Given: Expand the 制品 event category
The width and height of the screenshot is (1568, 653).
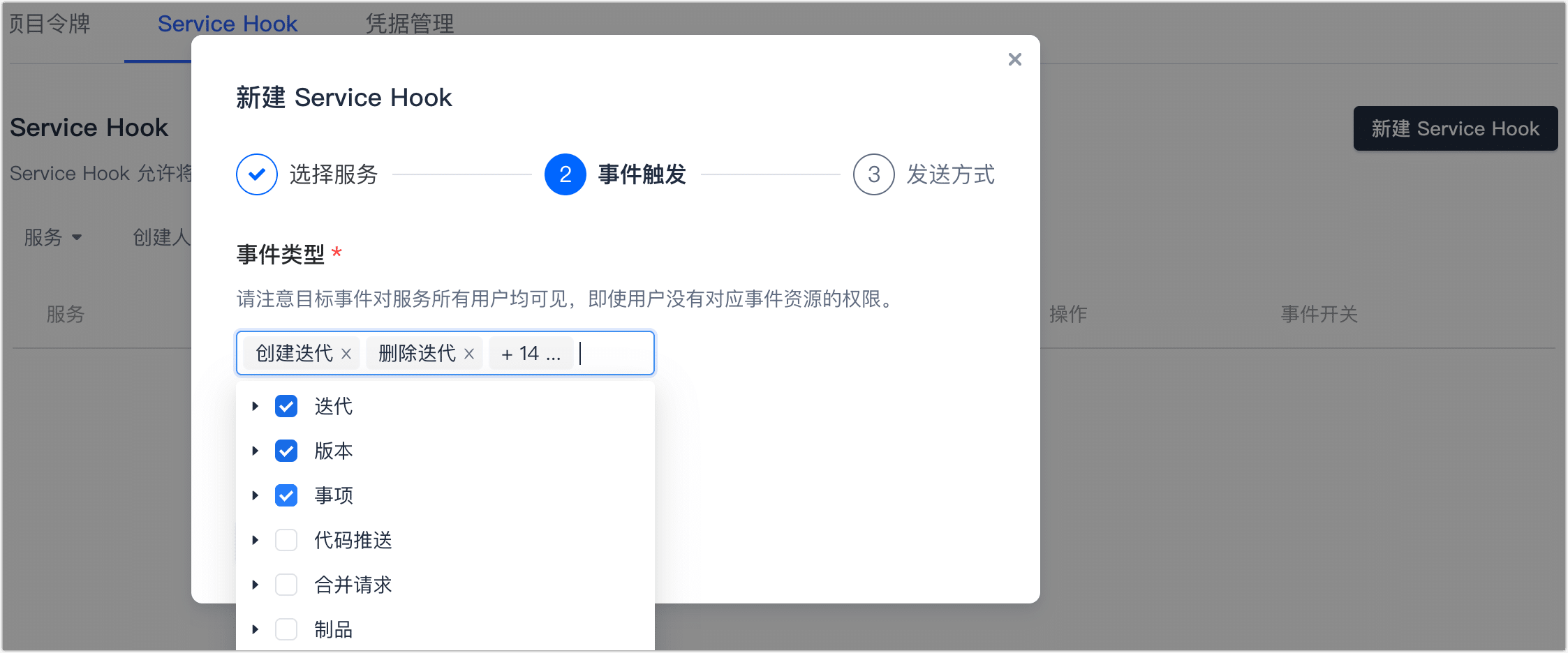Looking at the screenshot, I should 255,629.
